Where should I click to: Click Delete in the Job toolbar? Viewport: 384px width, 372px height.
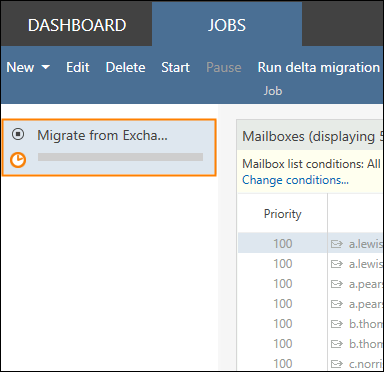[125, 68]
